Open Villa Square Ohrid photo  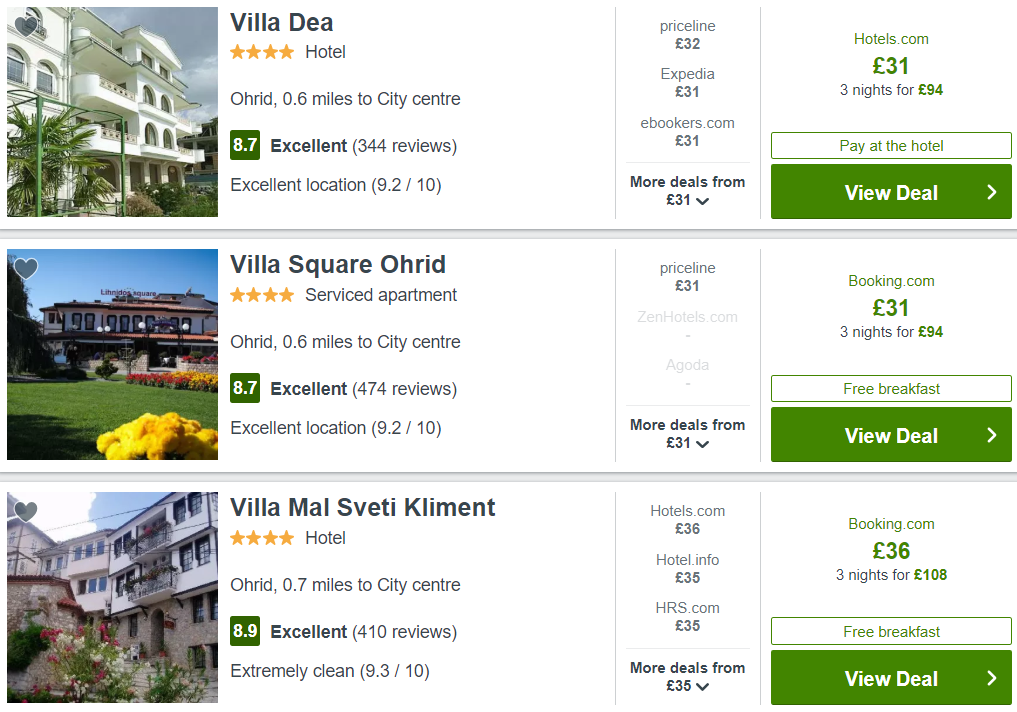click(112, 355)
